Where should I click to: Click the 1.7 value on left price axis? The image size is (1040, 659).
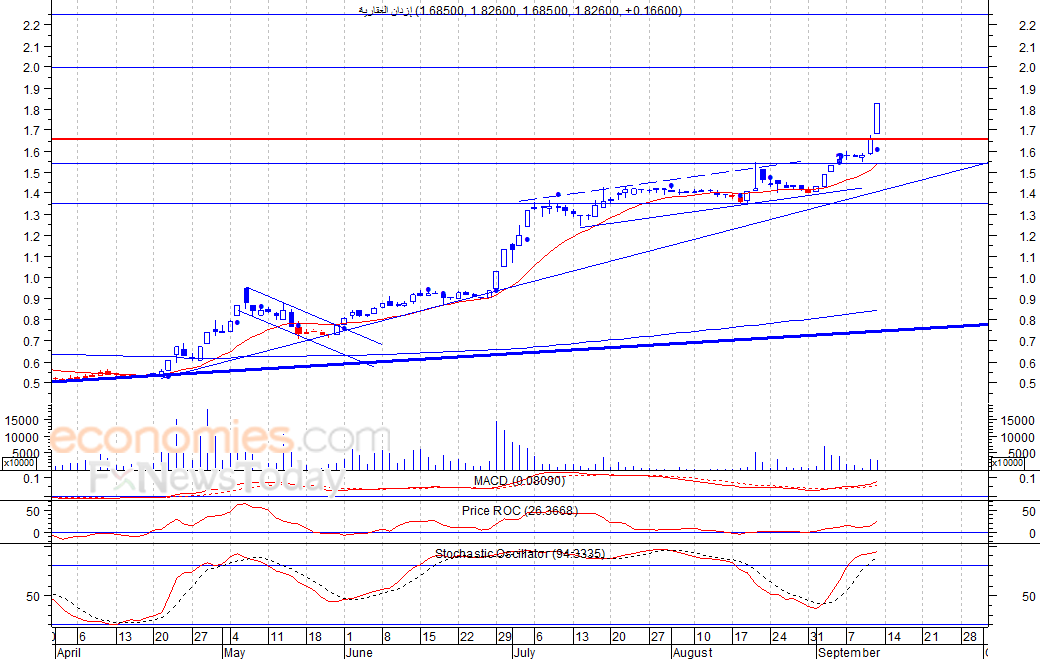click(x=32, y=131)
